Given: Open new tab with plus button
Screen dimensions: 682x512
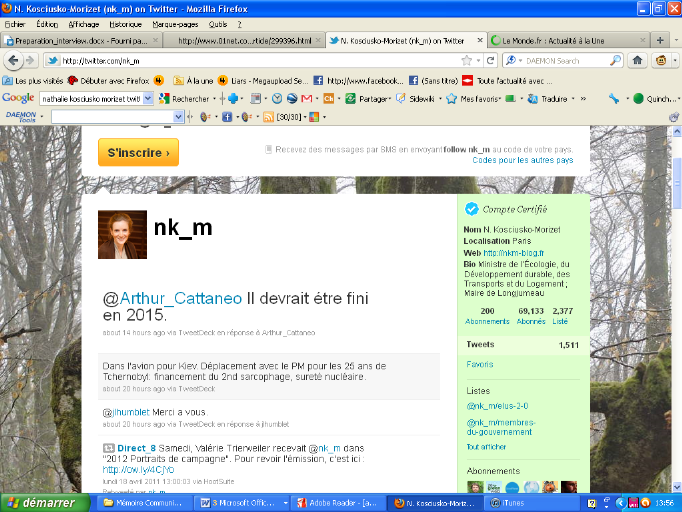Looking at the screenshot, I should (x=660, y=41).
